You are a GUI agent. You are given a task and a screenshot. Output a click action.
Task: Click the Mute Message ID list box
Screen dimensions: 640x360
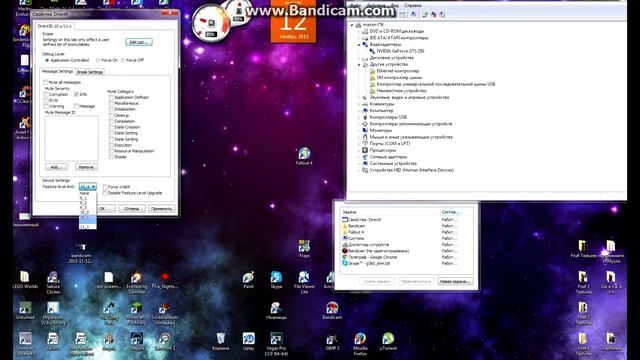point(71,138)
